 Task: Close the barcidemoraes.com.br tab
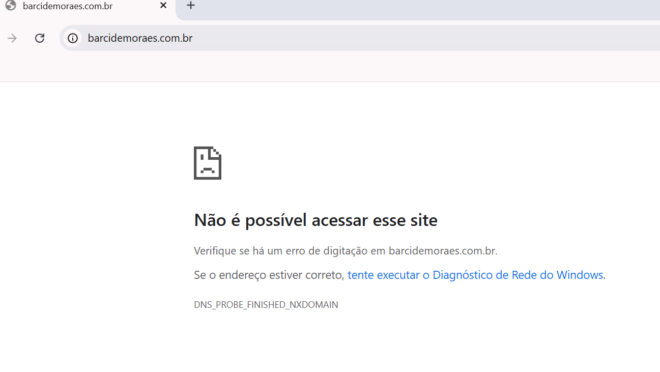163,5
